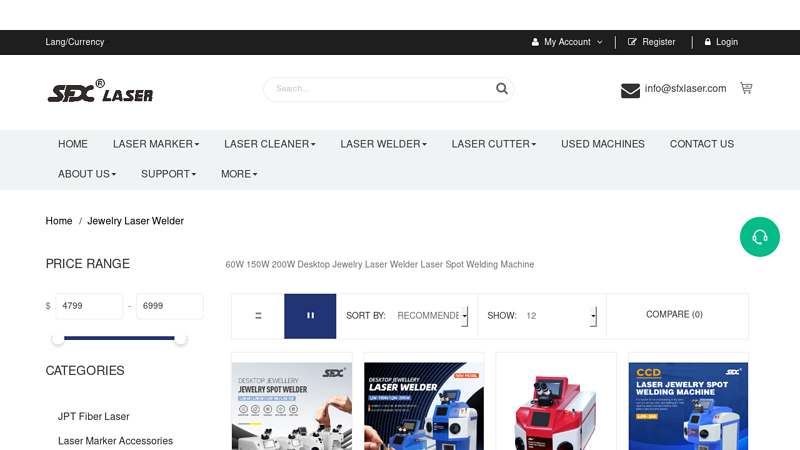Click the price range maximum slider handle
The image size is (800, 450).
pos(180,339)
